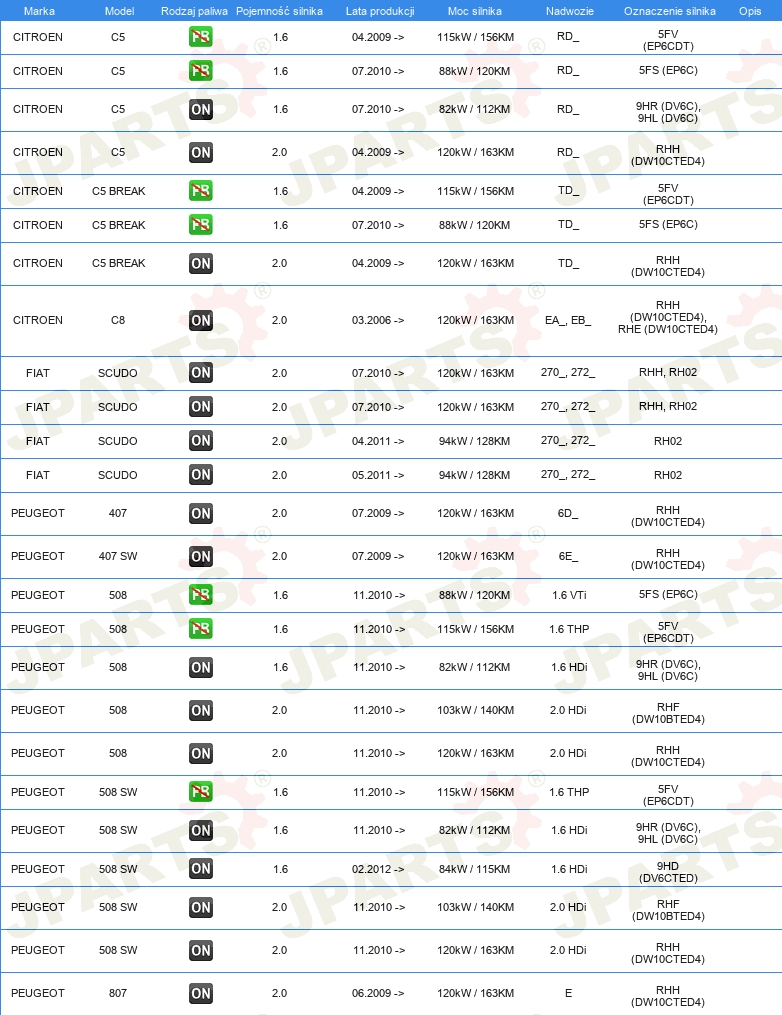Select the 807 model cell
The height and width of the screenshot is (1015, 782).
pos(118,993)
